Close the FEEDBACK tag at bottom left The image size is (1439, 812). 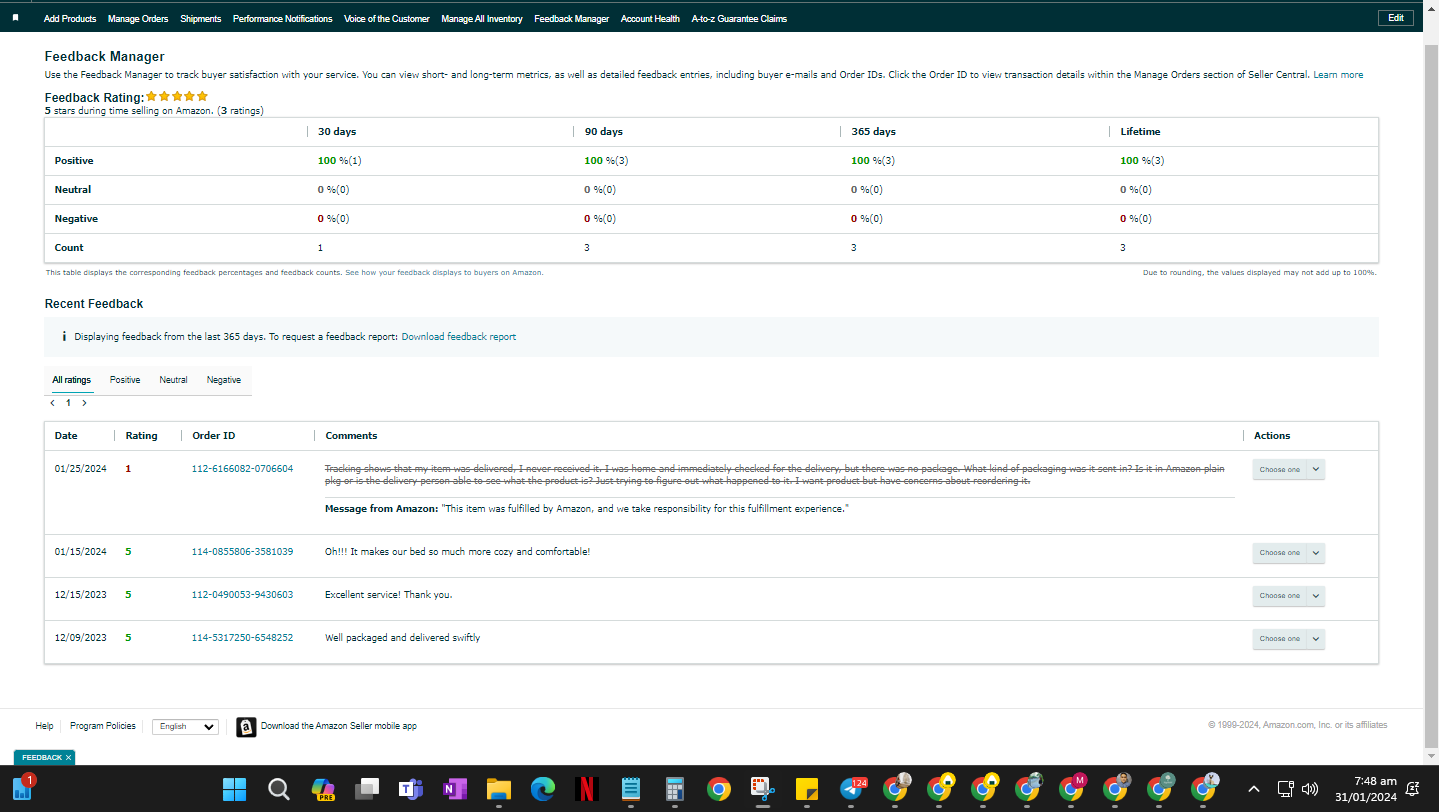(x=68, y=758)
